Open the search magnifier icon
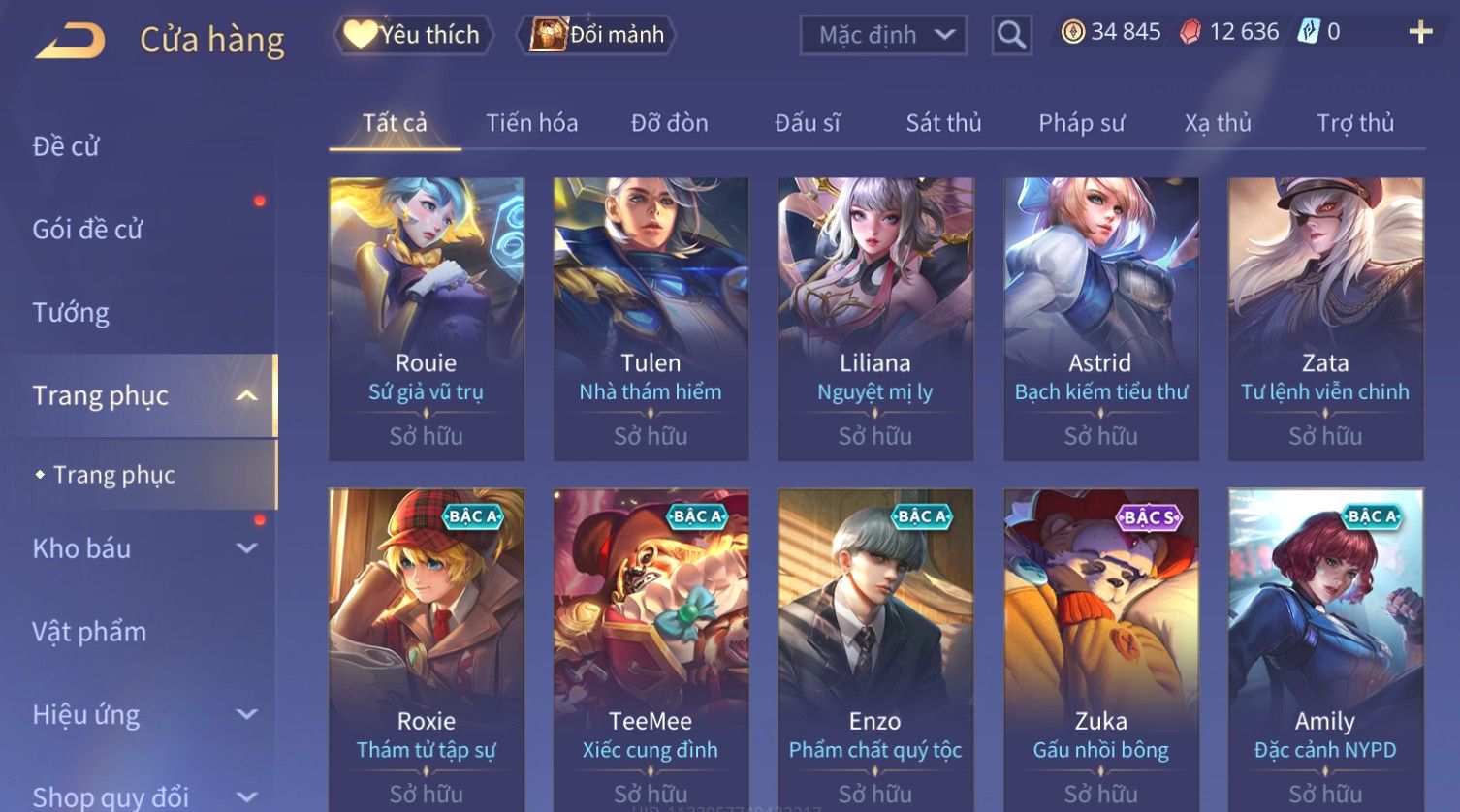The height and width of the screenshot is (812, 1460). 1011,36
